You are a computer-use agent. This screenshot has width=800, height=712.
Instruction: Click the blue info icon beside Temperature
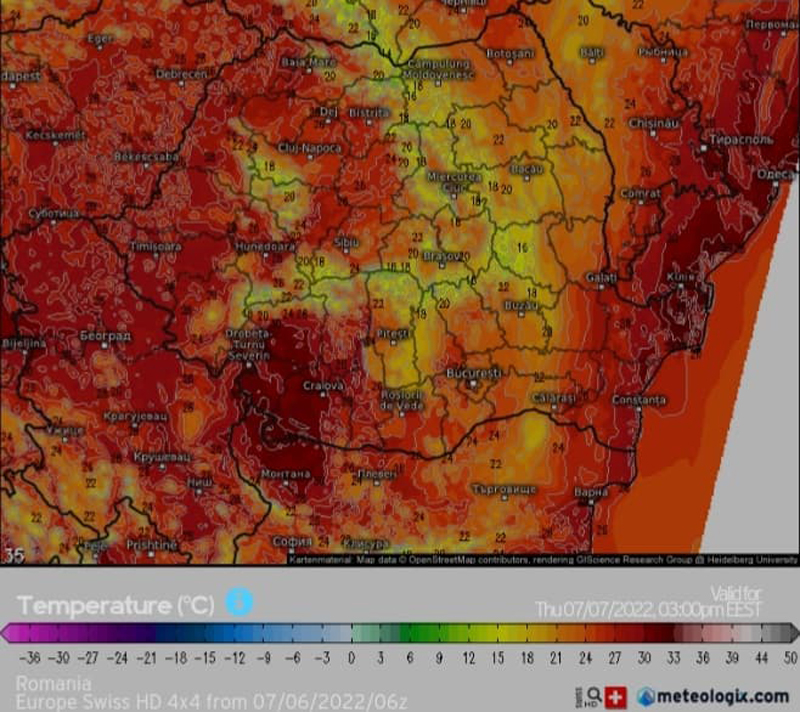coord(239,602)
